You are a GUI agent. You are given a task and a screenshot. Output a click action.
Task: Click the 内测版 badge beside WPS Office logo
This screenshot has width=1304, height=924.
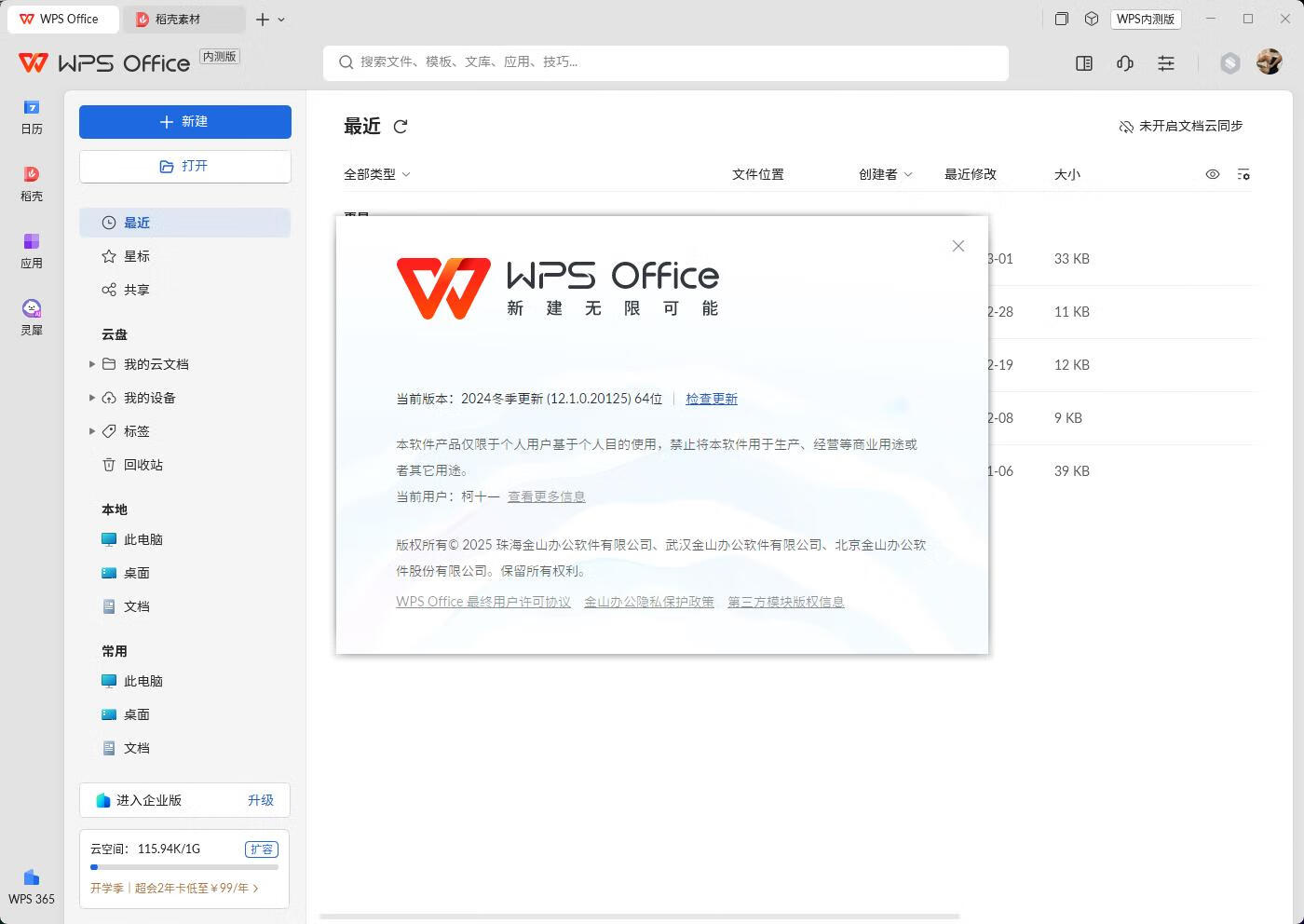[x=220, y=57]
